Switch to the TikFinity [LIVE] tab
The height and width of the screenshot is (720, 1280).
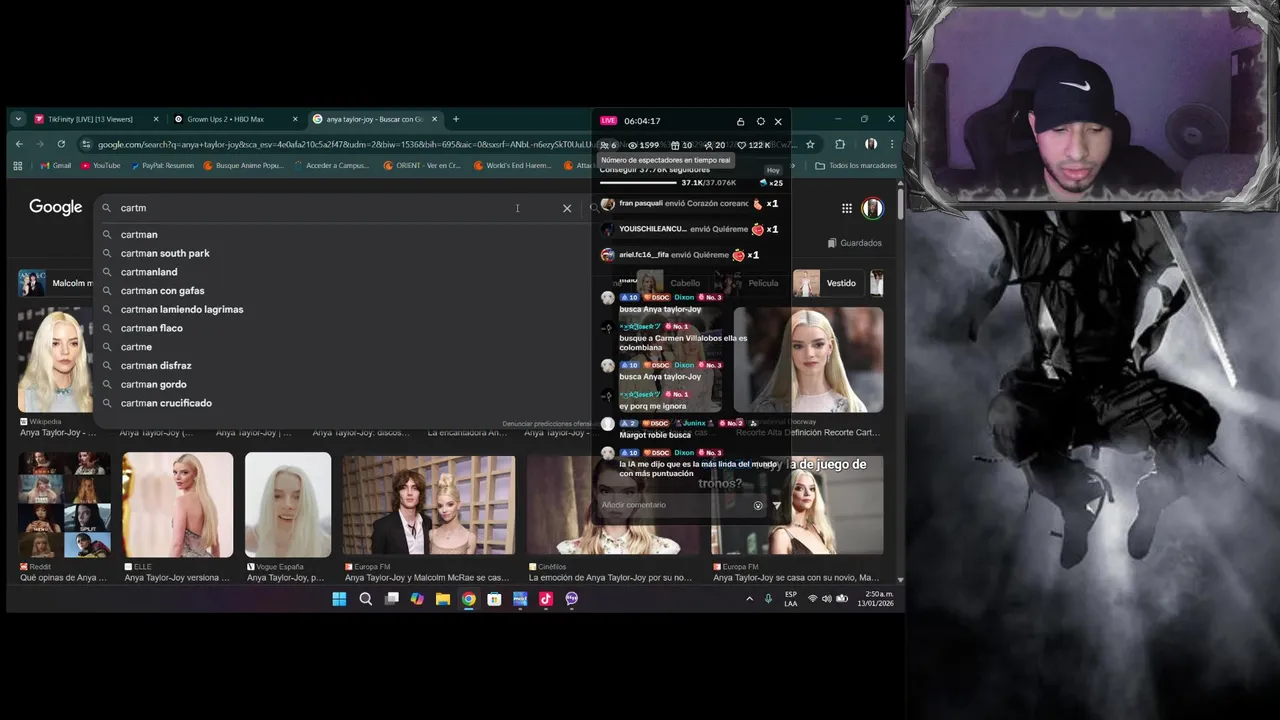point(96,119)
